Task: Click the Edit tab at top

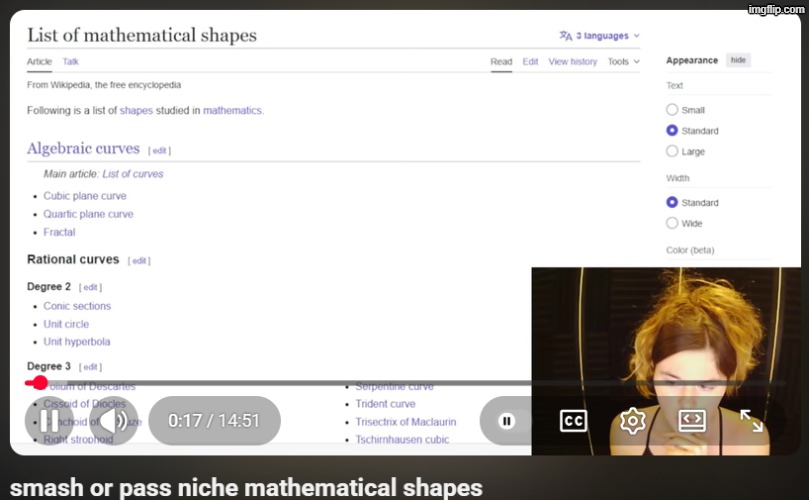Action: click(530, 62)
